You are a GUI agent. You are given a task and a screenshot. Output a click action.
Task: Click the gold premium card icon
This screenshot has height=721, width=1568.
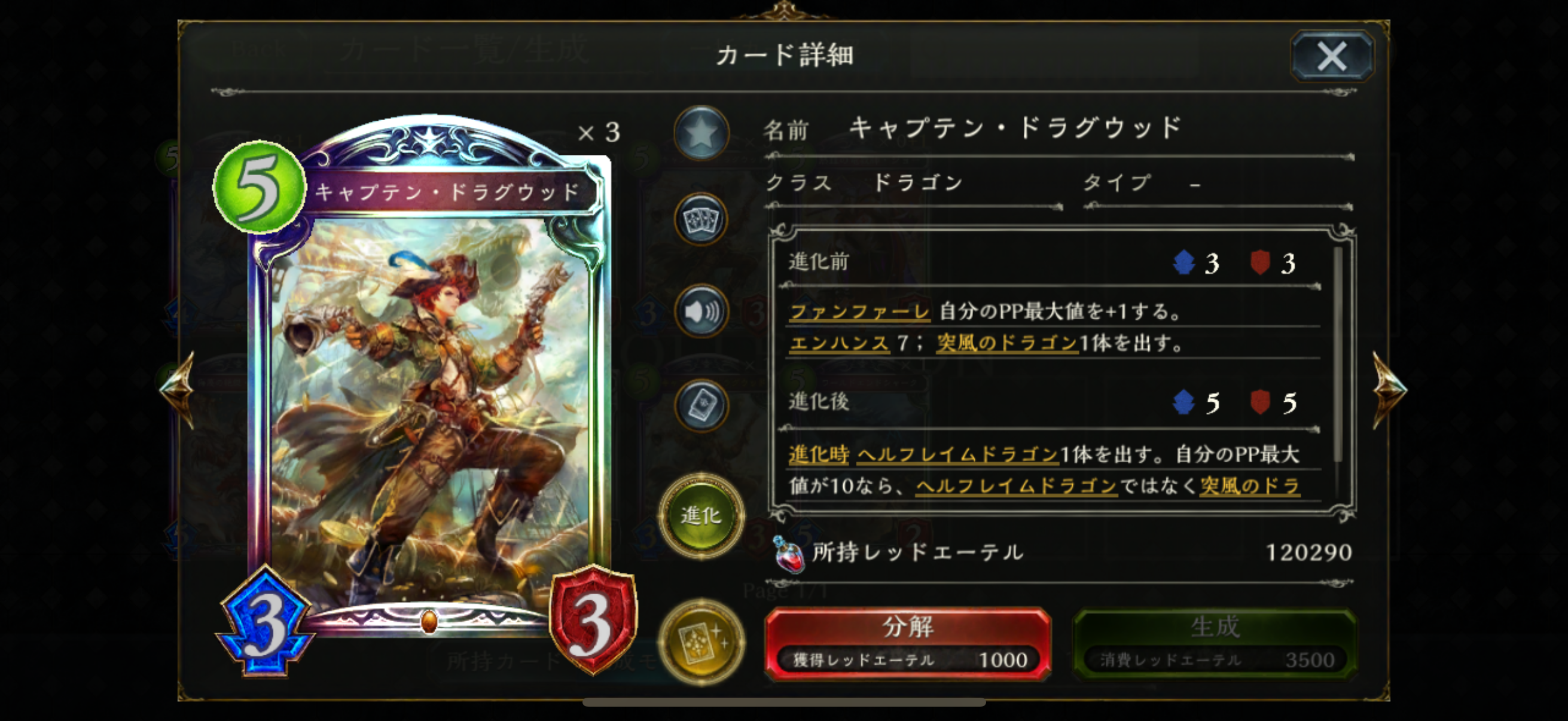701,642
